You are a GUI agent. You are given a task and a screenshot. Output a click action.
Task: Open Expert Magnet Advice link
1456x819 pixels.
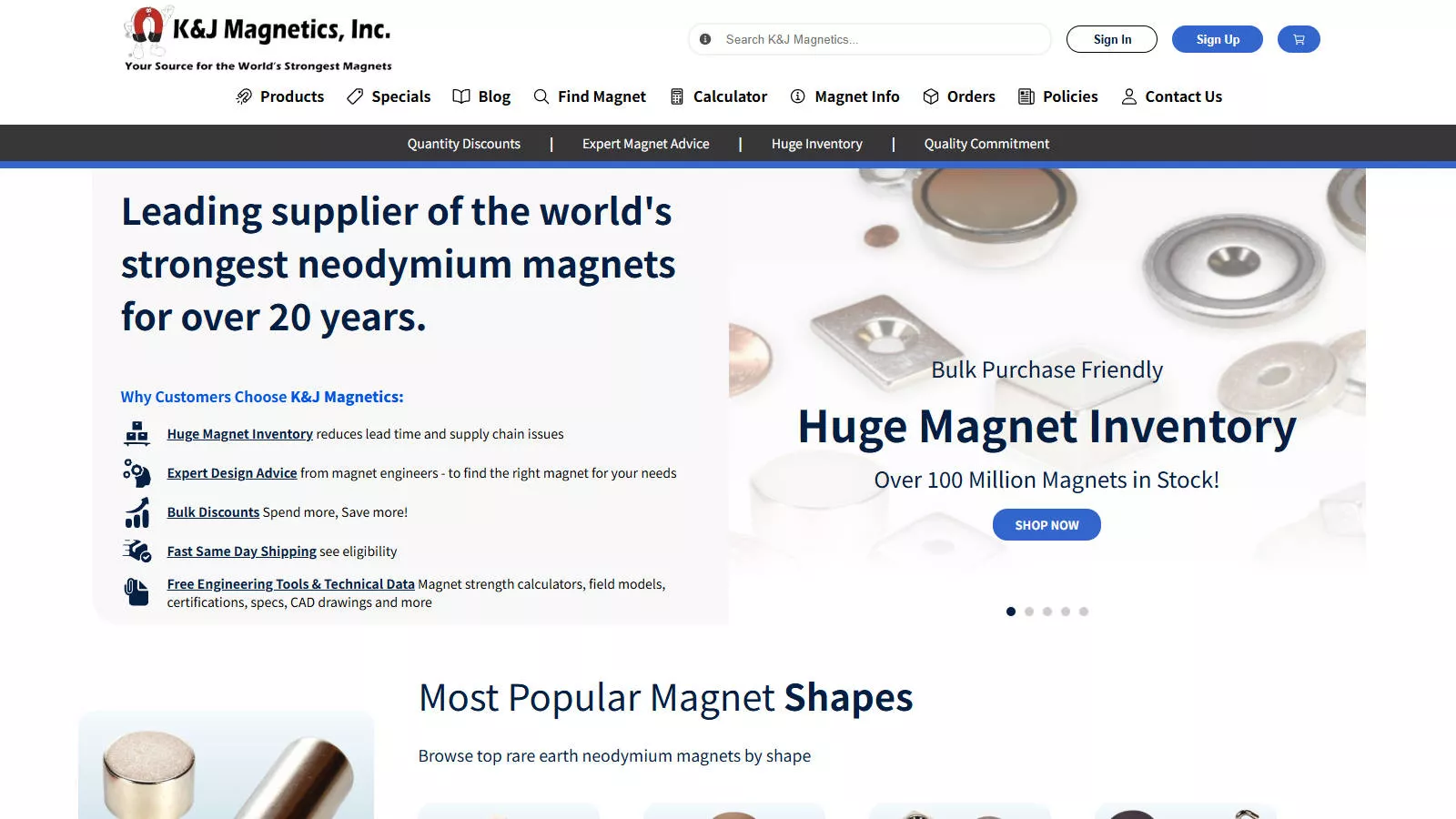point(646,144)
